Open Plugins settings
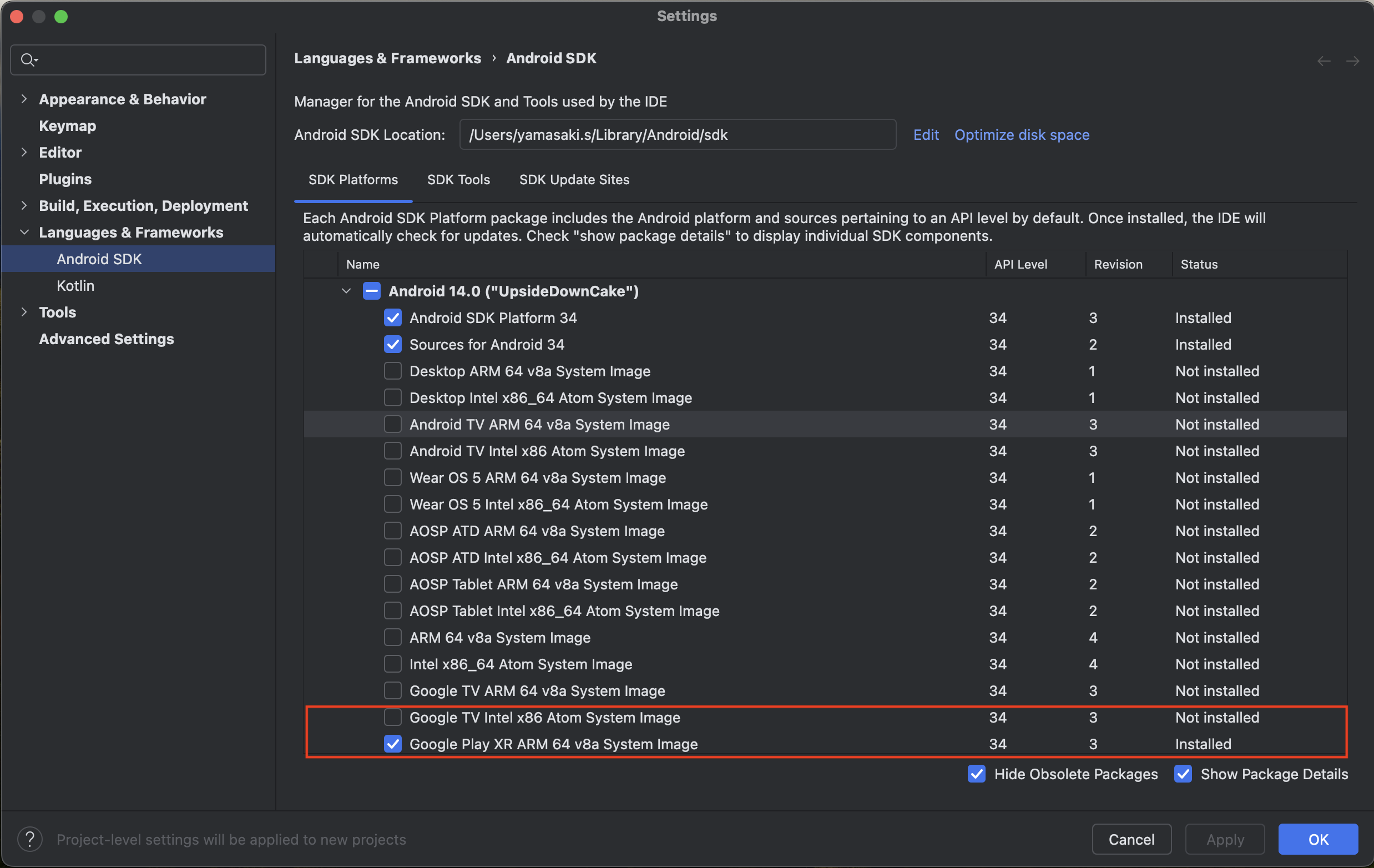The height and width of the screenshot is (868, 1374). [x=65, y=179]
